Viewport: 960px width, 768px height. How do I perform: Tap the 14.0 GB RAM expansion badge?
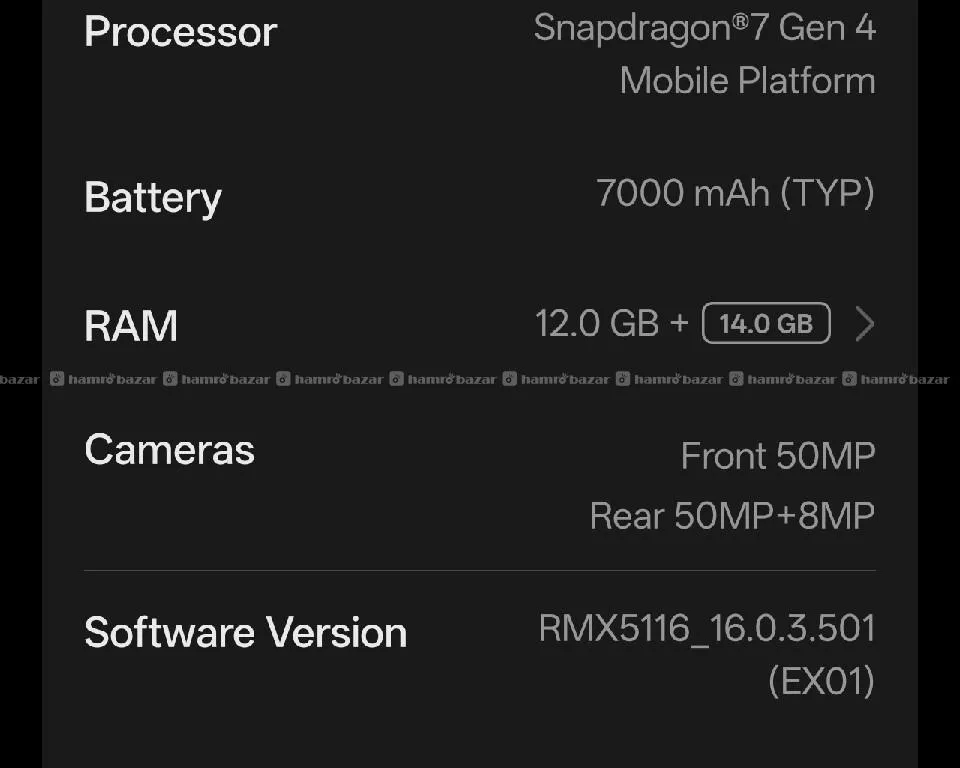pos(766,324)
